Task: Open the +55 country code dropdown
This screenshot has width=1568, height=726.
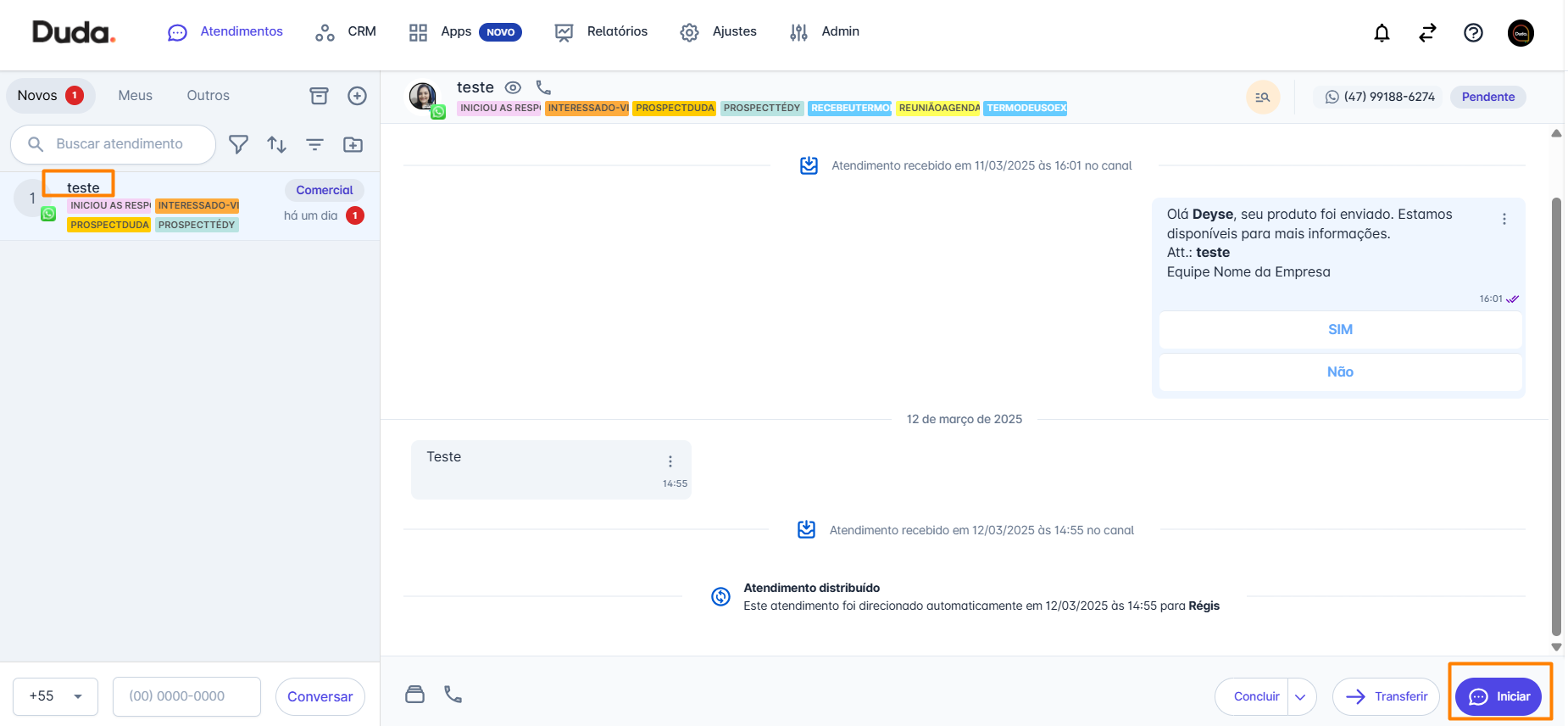Action: tap(56, 696)
